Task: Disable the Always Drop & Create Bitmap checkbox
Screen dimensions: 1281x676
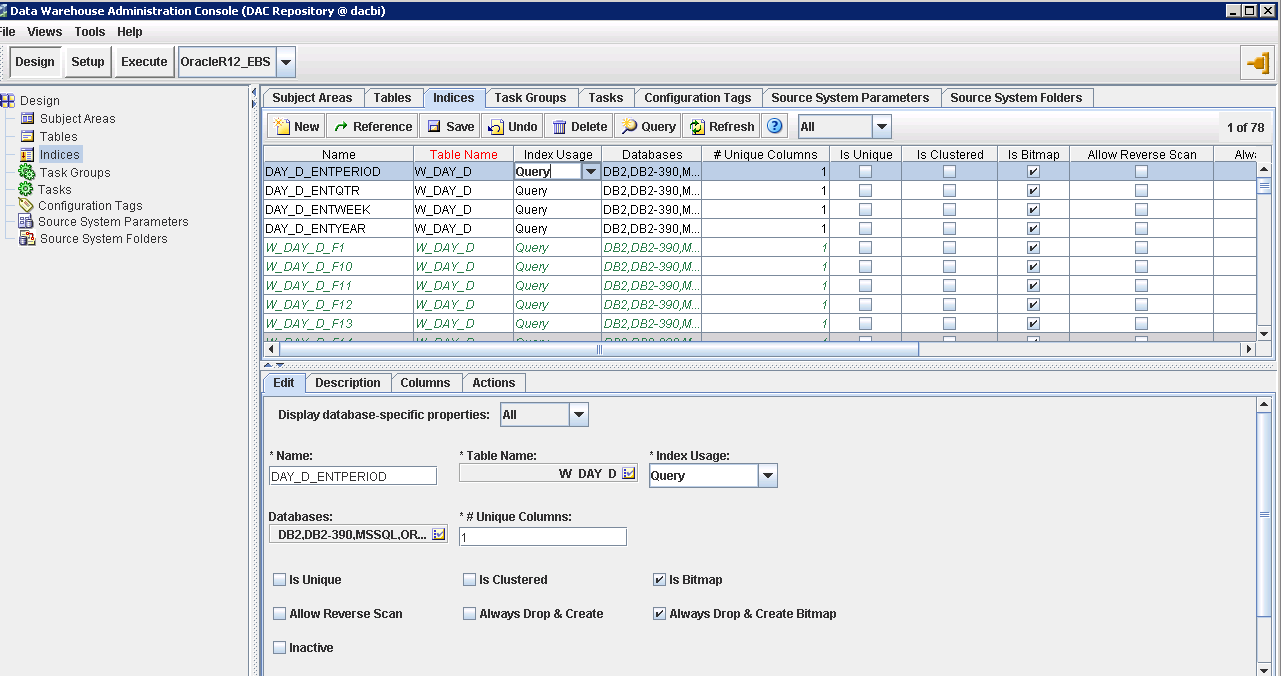Action: pos(658,613)
